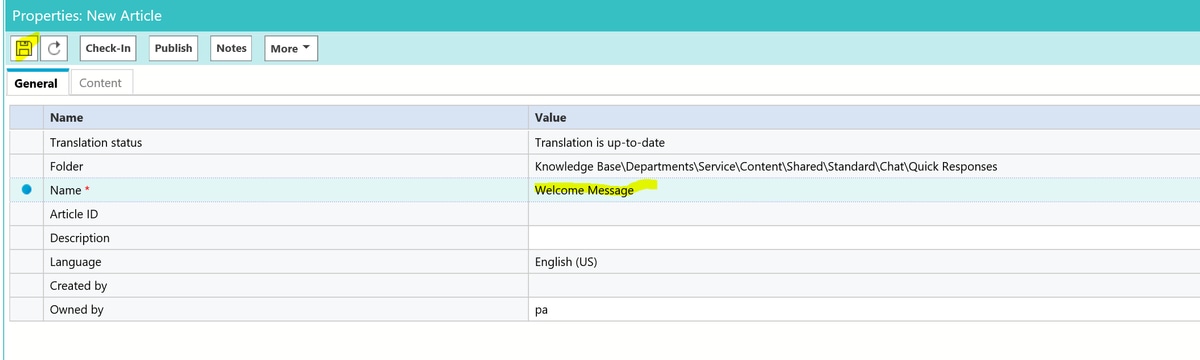Select the Language row label
Viewport: 1200px width, 360px height.
pyautogui.click(x=76, y=262)
